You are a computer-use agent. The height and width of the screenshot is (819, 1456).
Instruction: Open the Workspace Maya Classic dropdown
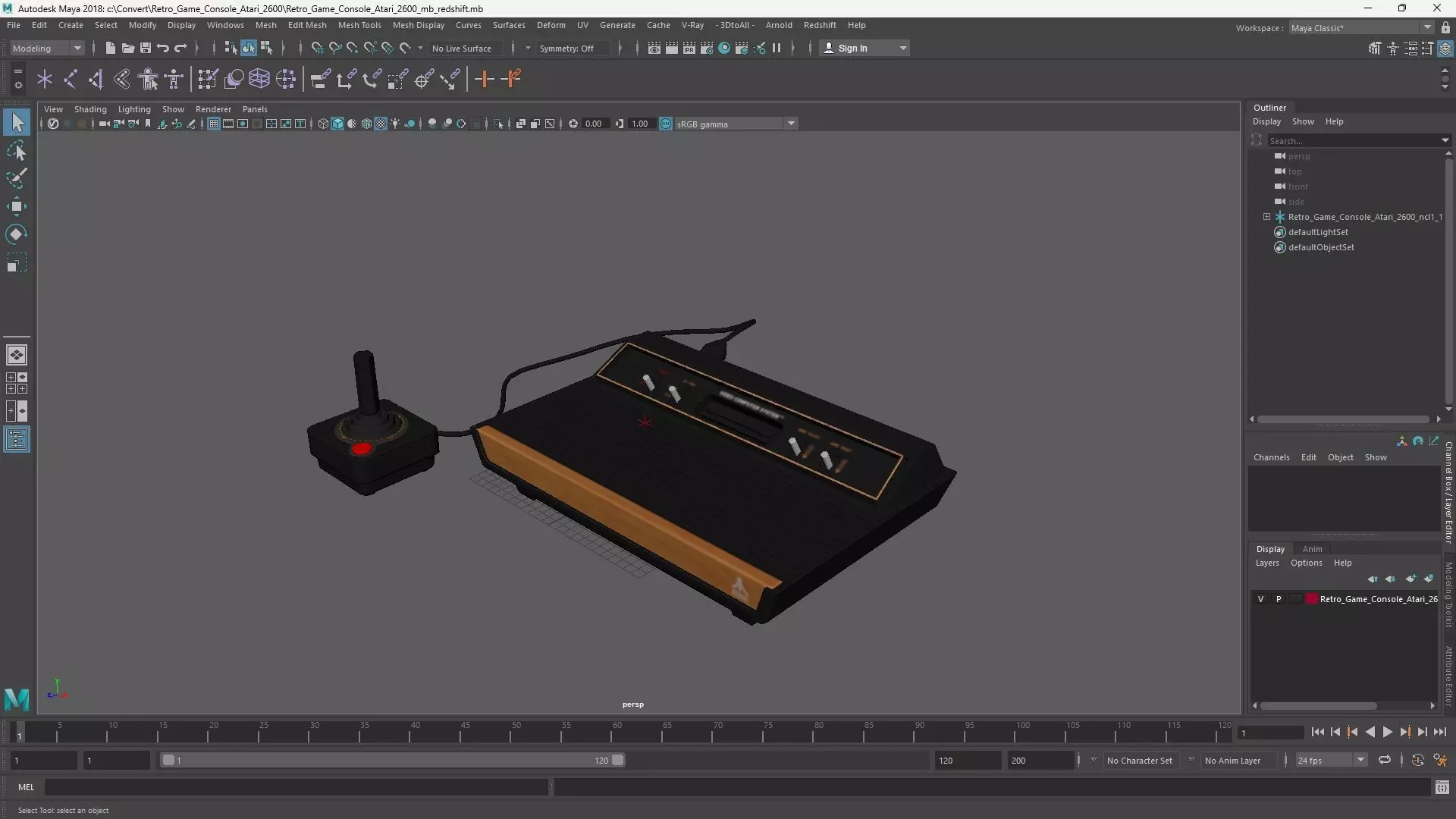coord(1361,27)
